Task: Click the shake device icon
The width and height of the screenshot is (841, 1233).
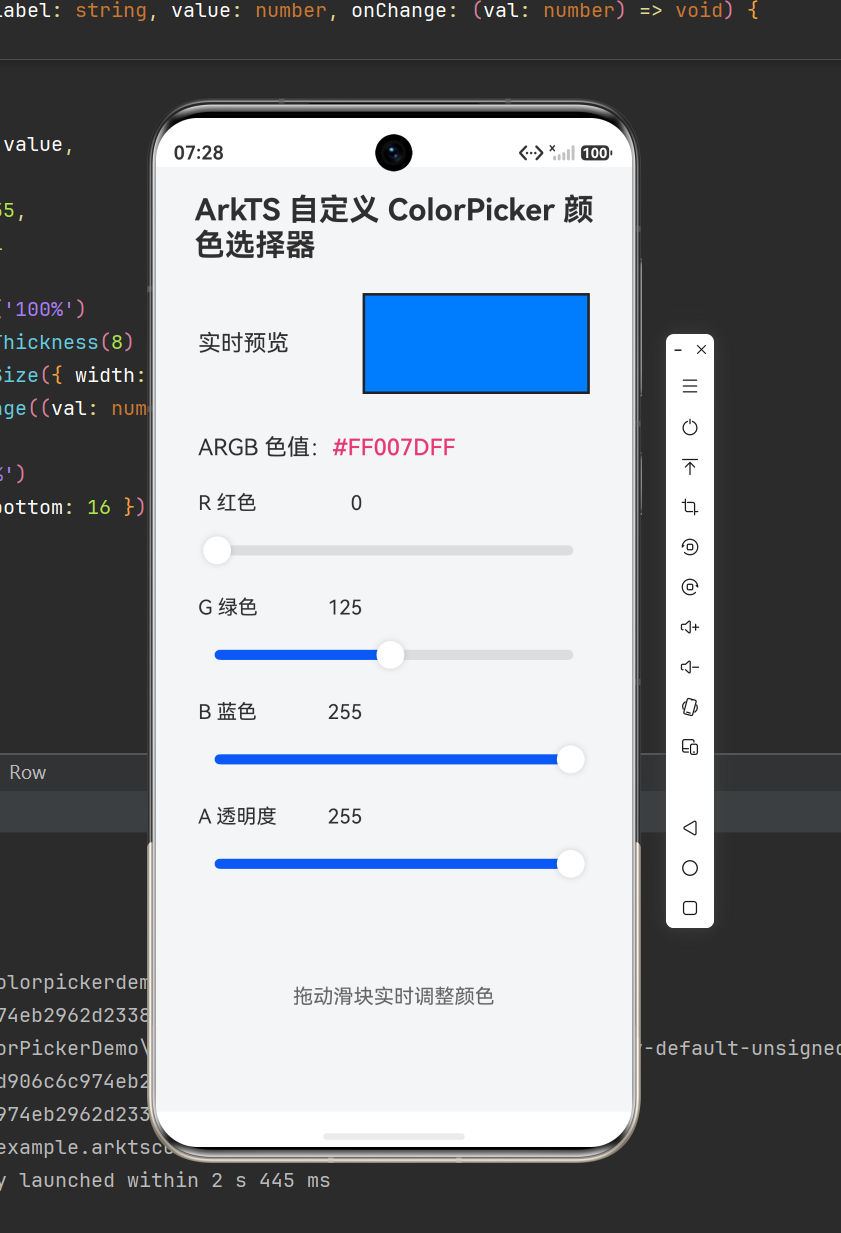Action: (x=690, y=707)
